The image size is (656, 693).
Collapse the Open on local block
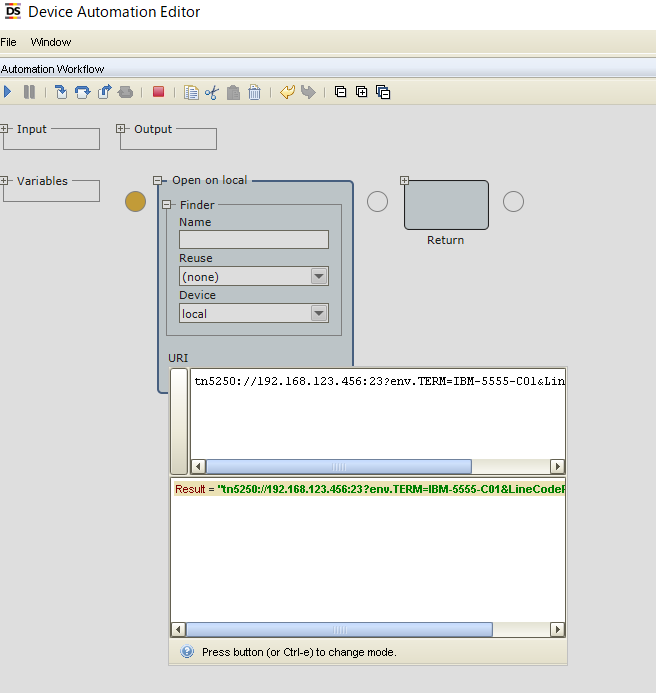[159, 181]
